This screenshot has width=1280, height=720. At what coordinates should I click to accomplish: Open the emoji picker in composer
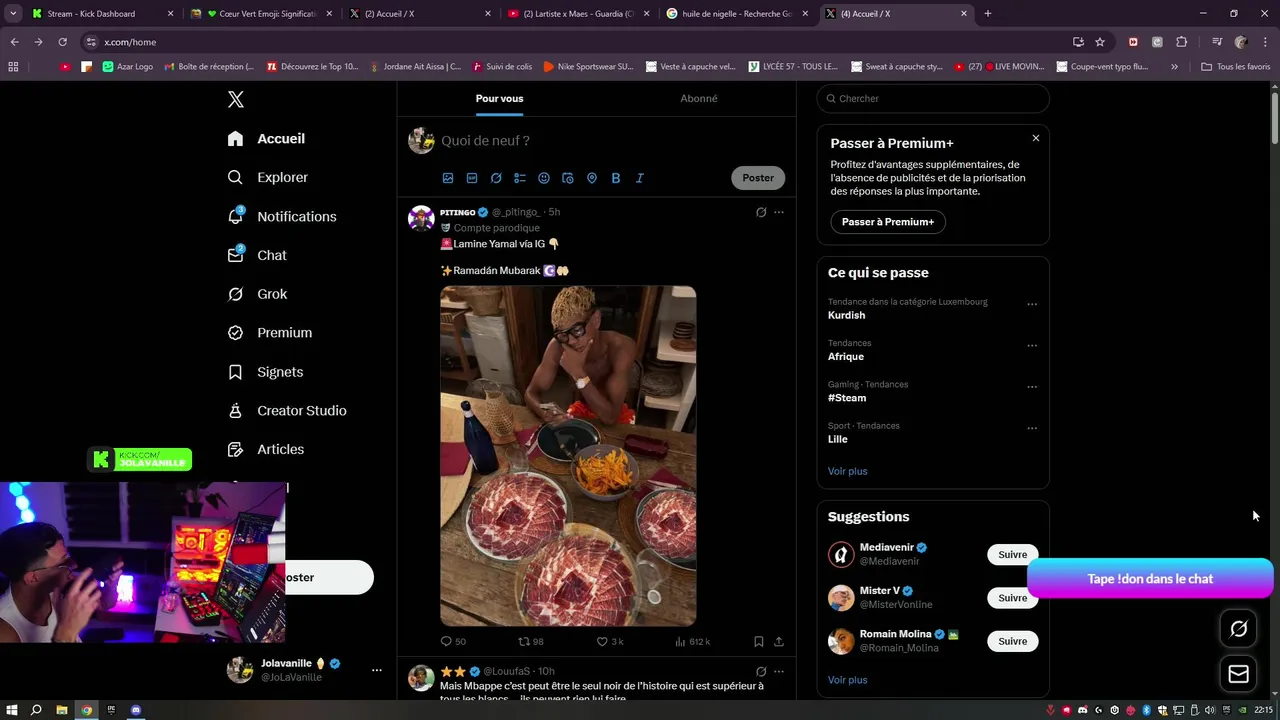[544, 178]
